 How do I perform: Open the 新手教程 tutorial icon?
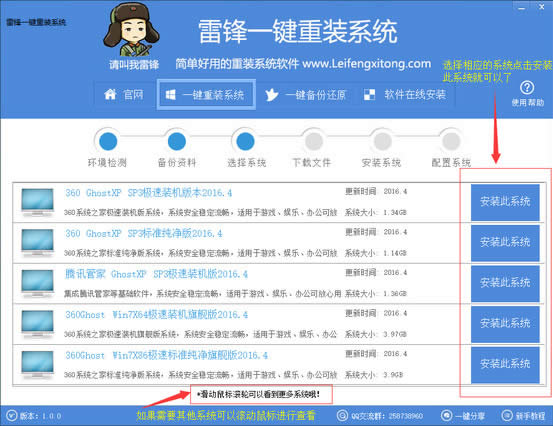pos(507,415)
